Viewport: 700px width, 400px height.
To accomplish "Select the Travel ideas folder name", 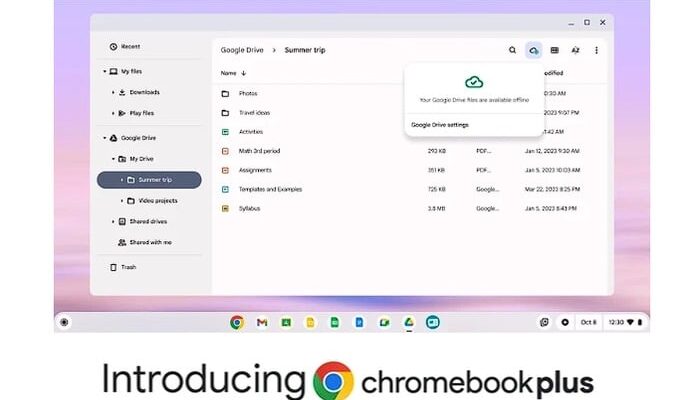I will (254, 113).
